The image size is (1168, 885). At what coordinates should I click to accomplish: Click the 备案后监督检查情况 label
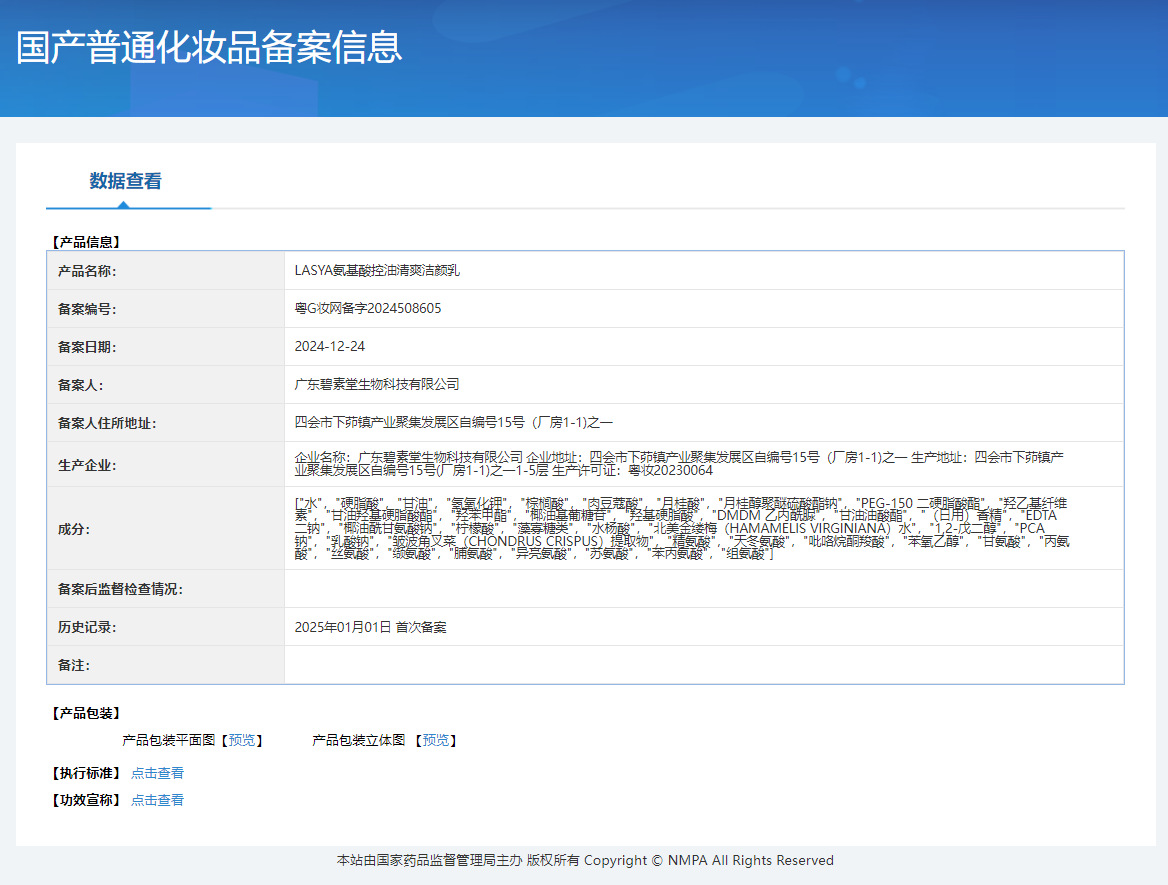coord(121,589)
